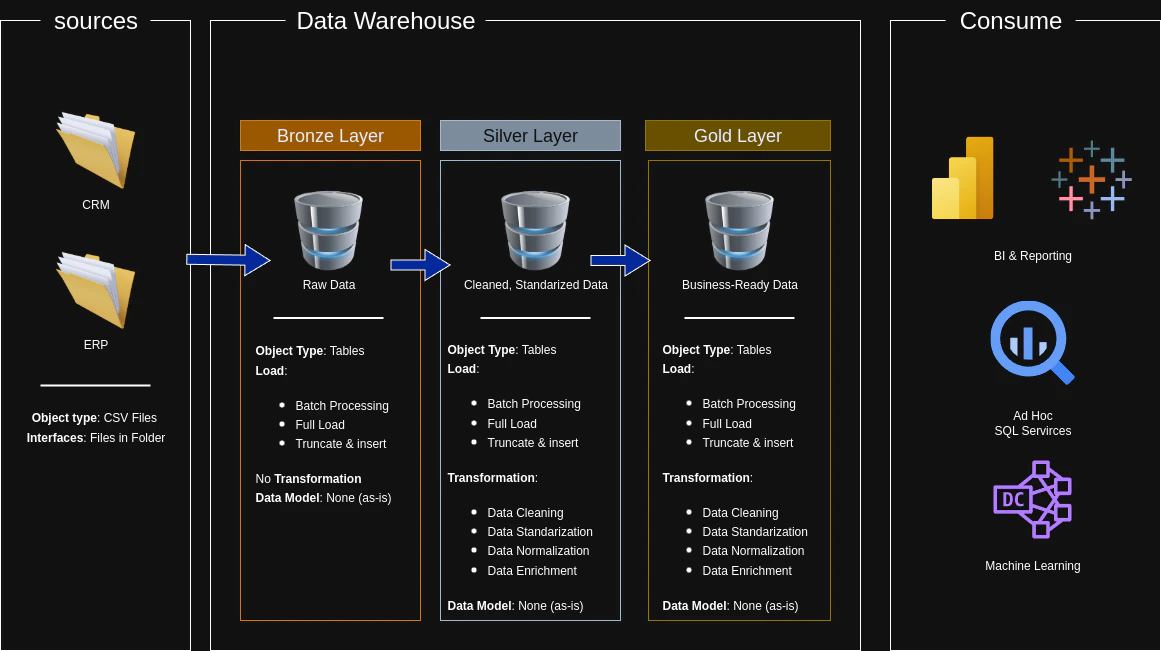Click the Raw Data caption under Bronze database
This screenshot has height=651, width=1161.
tap(328, 284)
